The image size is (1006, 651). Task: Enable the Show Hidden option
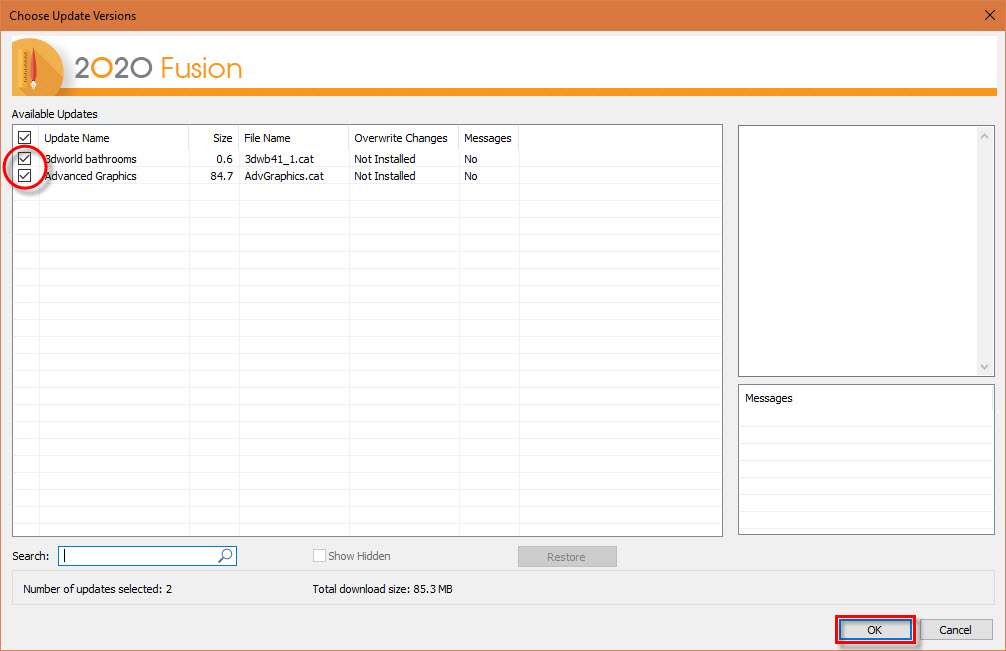pyautogui.click(x=319, y=555)
